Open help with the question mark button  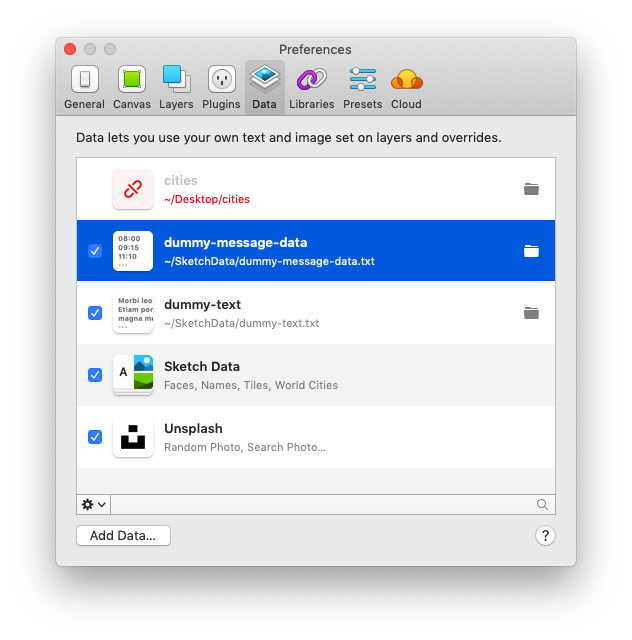(545, 536)
